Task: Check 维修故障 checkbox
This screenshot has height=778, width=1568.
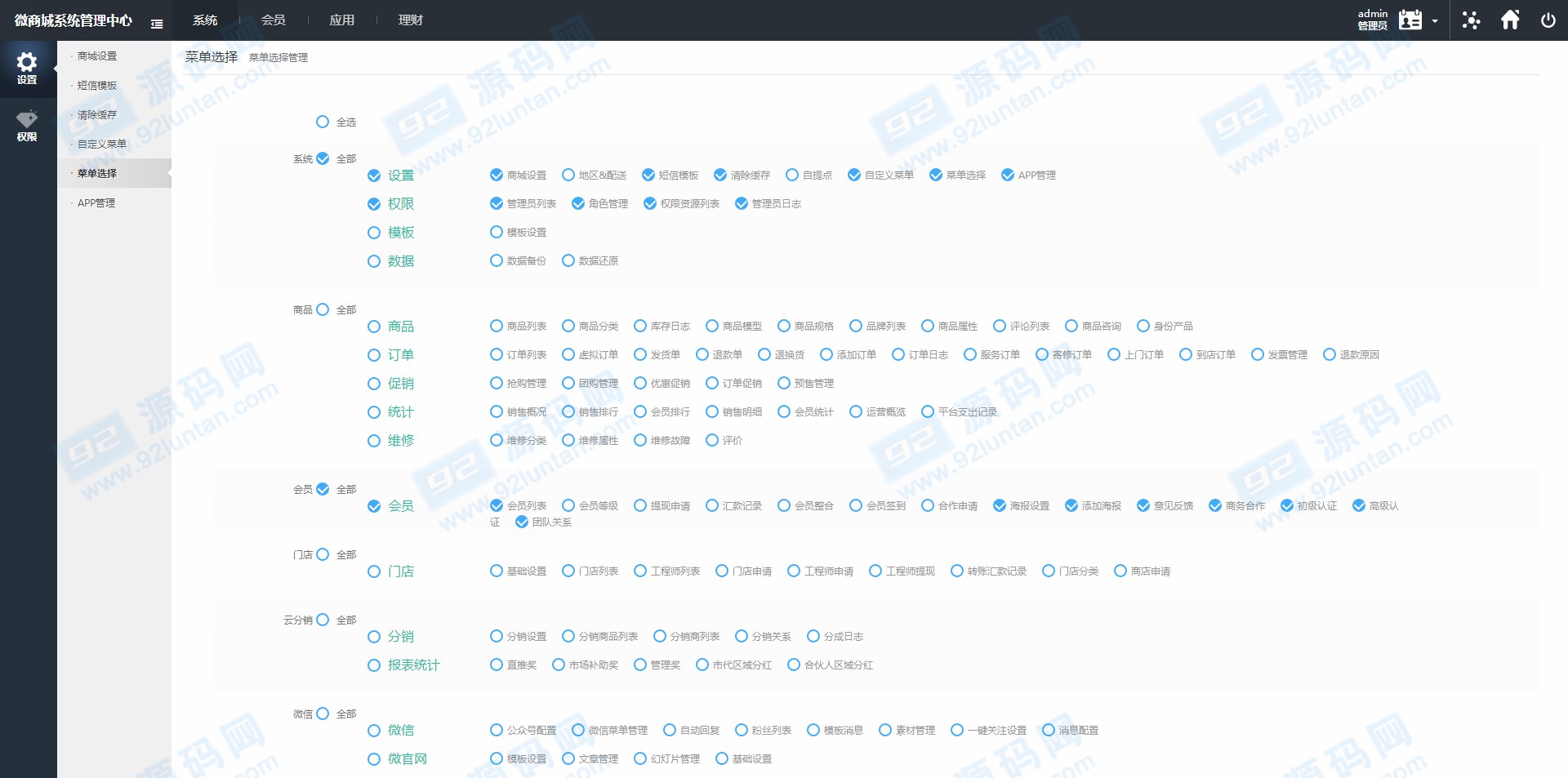Action: coord(640,441)
